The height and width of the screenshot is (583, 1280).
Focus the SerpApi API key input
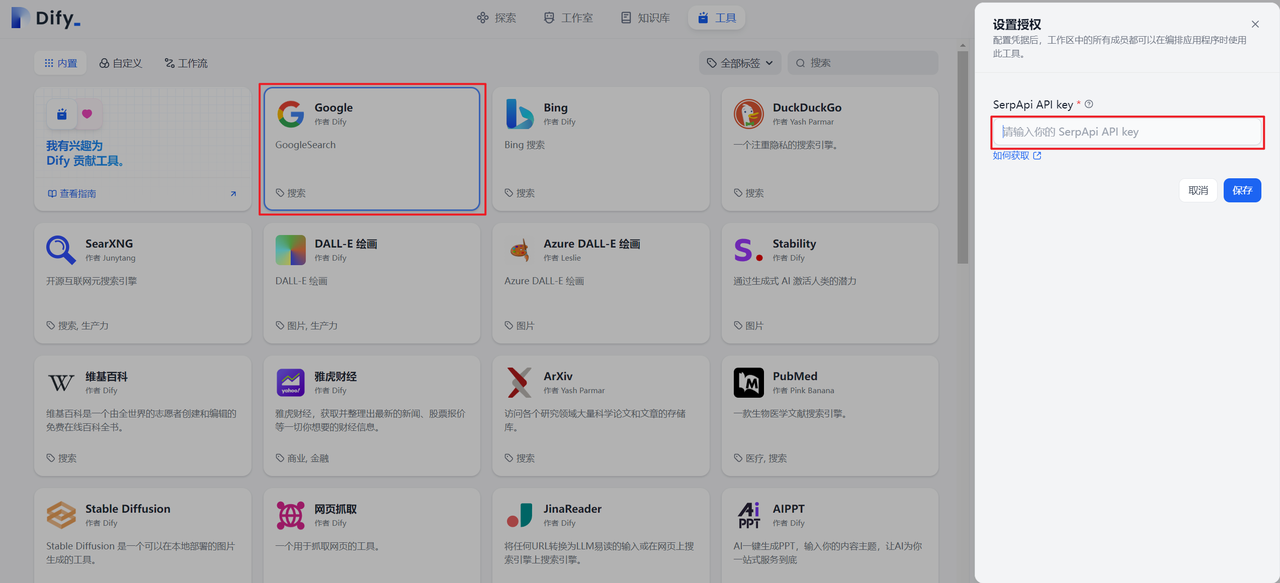click(1128, 132)
